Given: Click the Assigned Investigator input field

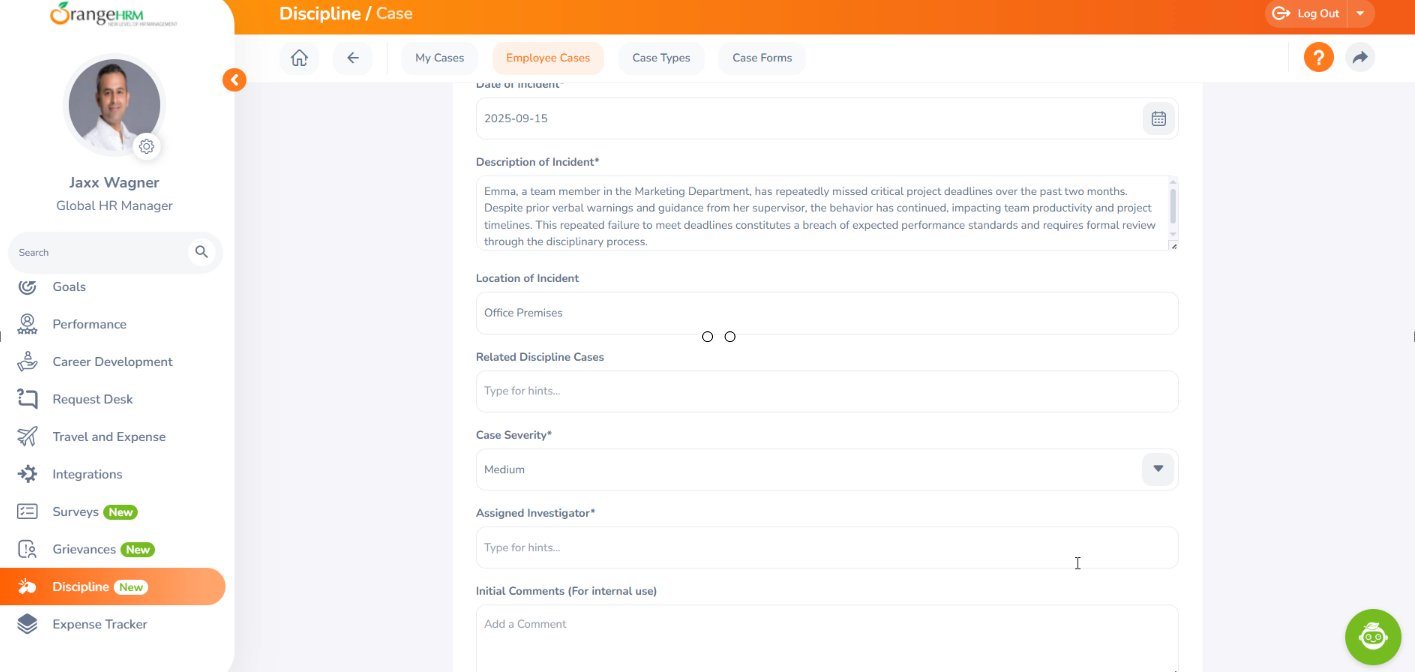Looking at the screenshot, I should click(826, 548).
